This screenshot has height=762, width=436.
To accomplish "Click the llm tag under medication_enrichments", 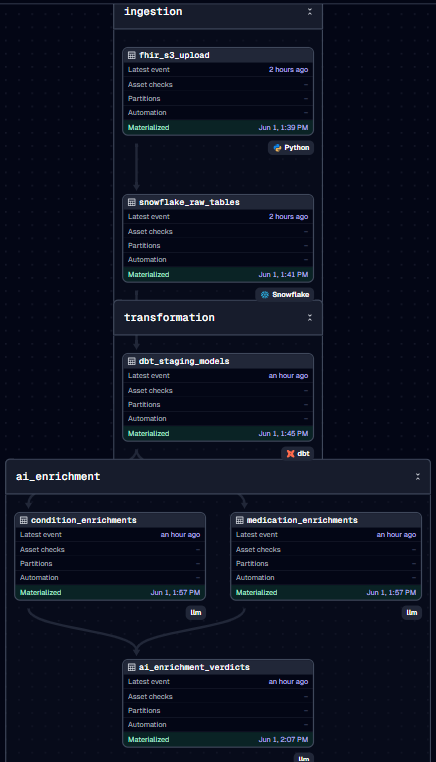I will tap(412, 612).
